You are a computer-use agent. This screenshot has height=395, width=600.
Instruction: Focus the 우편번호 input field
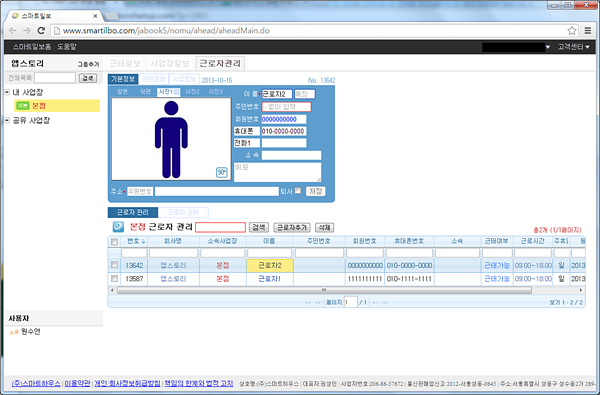pos(140,191)
